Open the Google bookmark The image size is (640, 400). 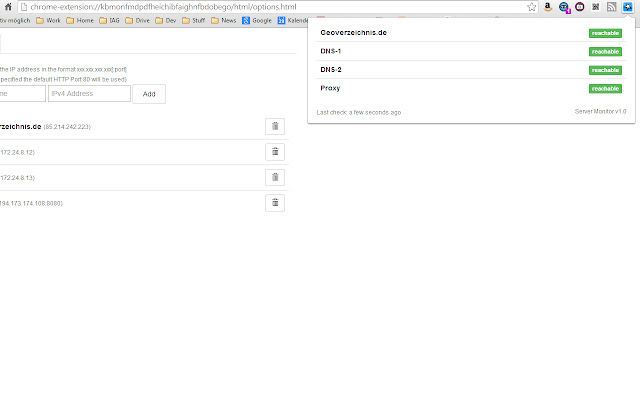click(x=257, y=20)
